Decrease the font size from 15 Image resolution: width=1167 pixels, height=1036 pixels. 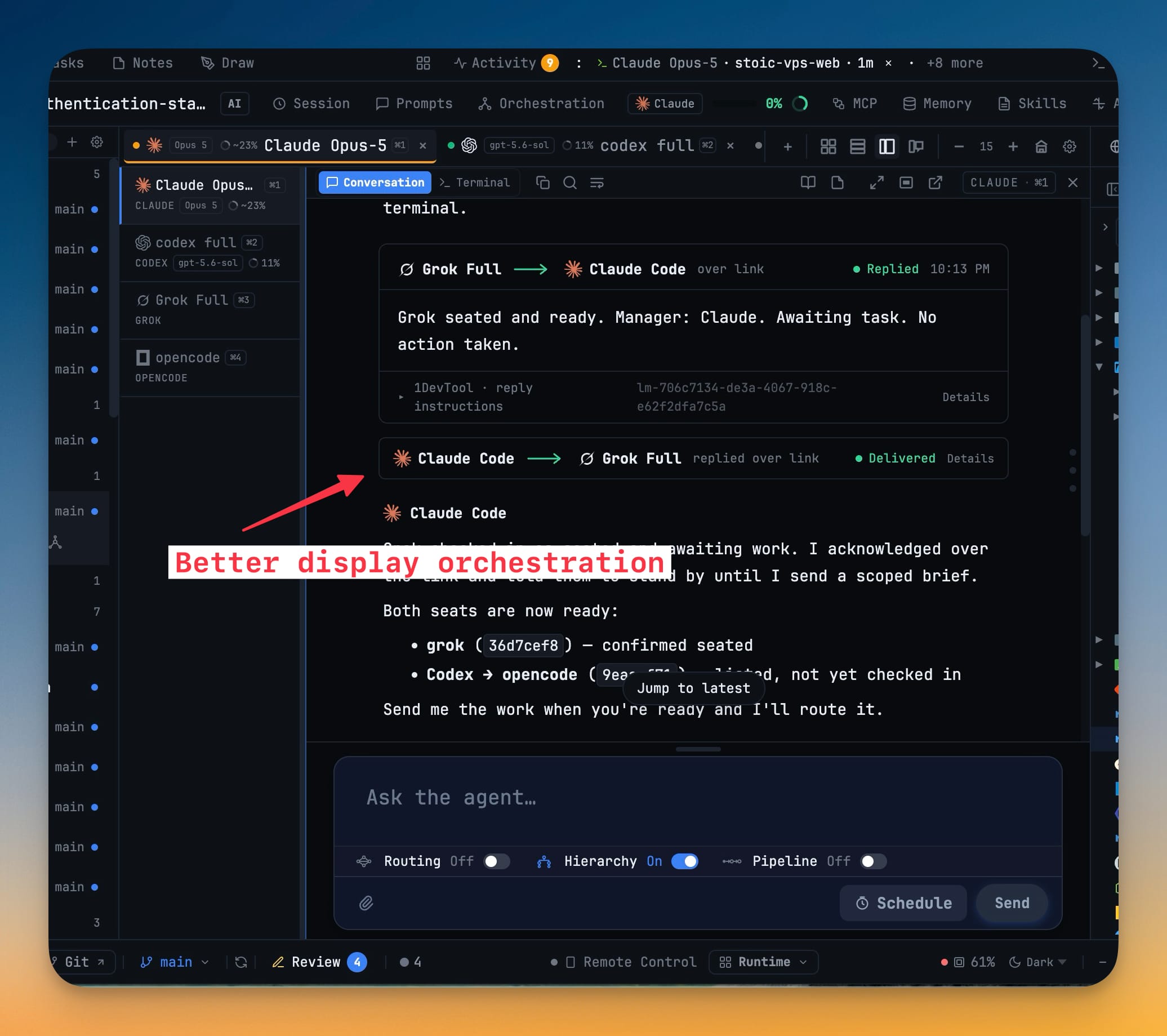(959, 147)
